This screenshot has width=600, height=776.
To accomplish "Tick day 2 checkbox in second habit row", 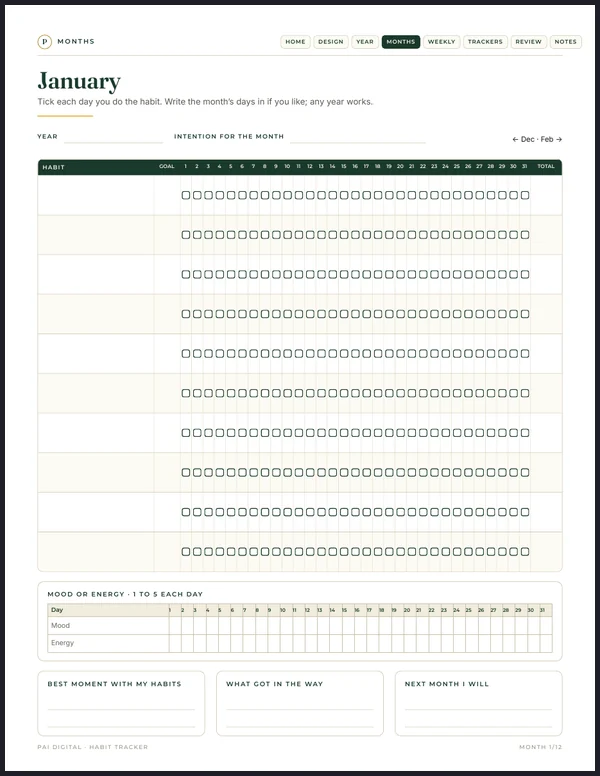I will click(x=197, y=235).
